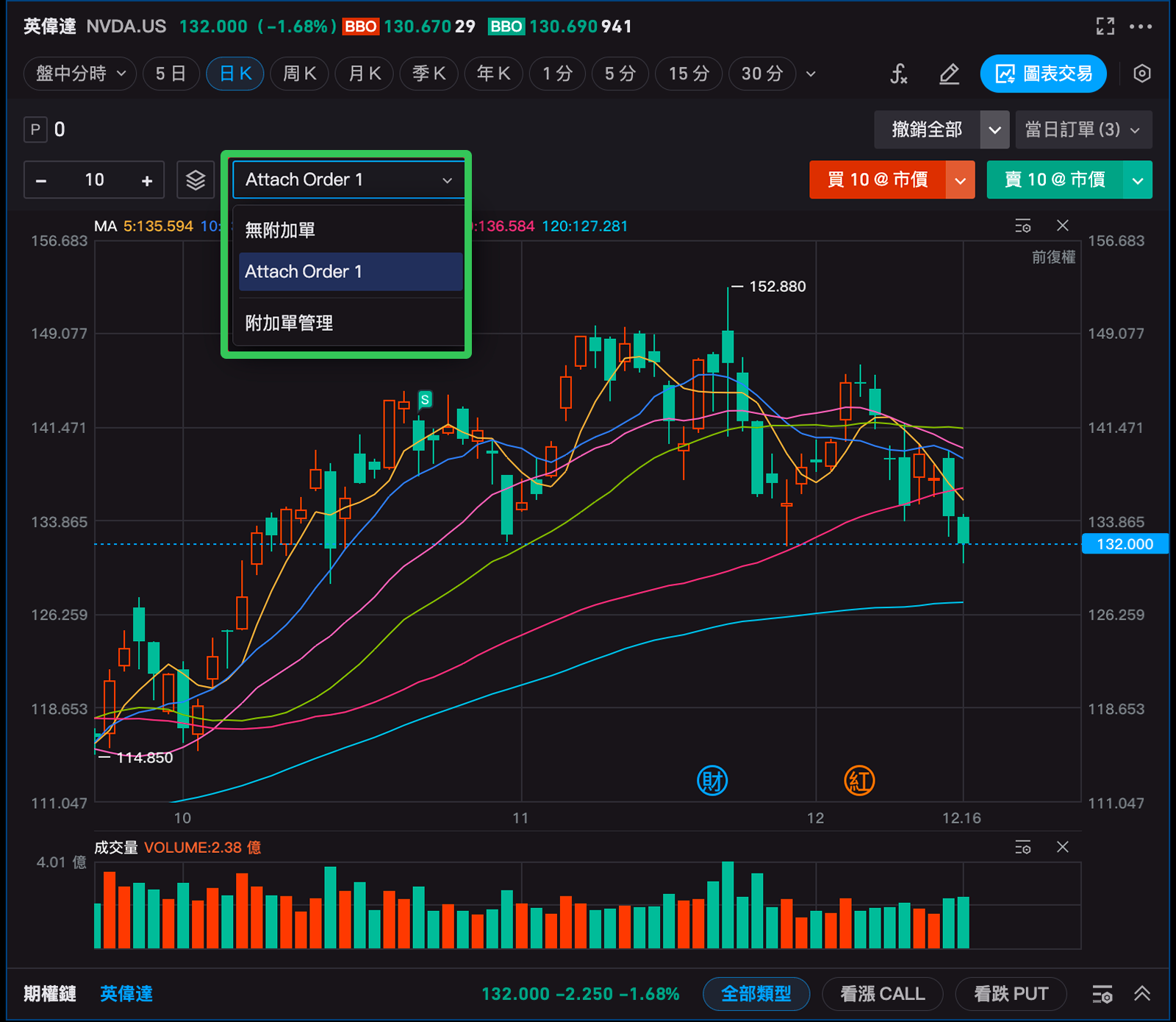Screen dimensions: 1176x1022
Task: Expand the 當日訂單 (3) dropdown
Action: (x=1083, y=130)
